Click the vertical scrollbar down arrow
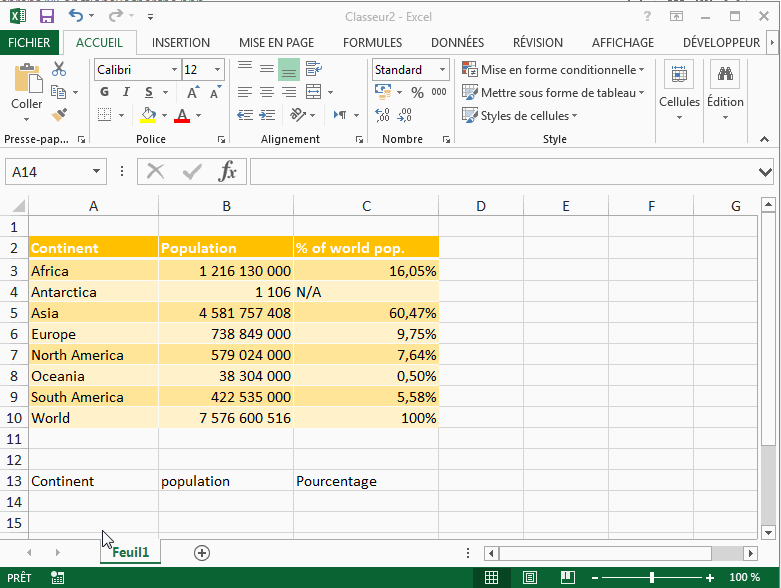781x588 pixels. (769, 532)
